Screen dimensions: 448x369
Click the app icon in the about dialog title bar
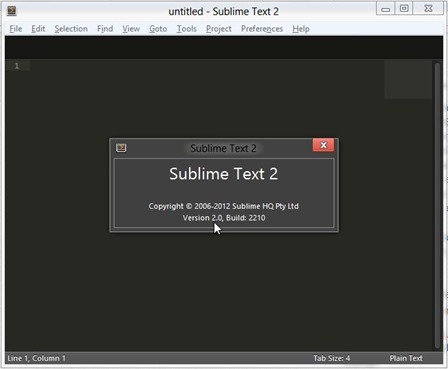[121, 148]
